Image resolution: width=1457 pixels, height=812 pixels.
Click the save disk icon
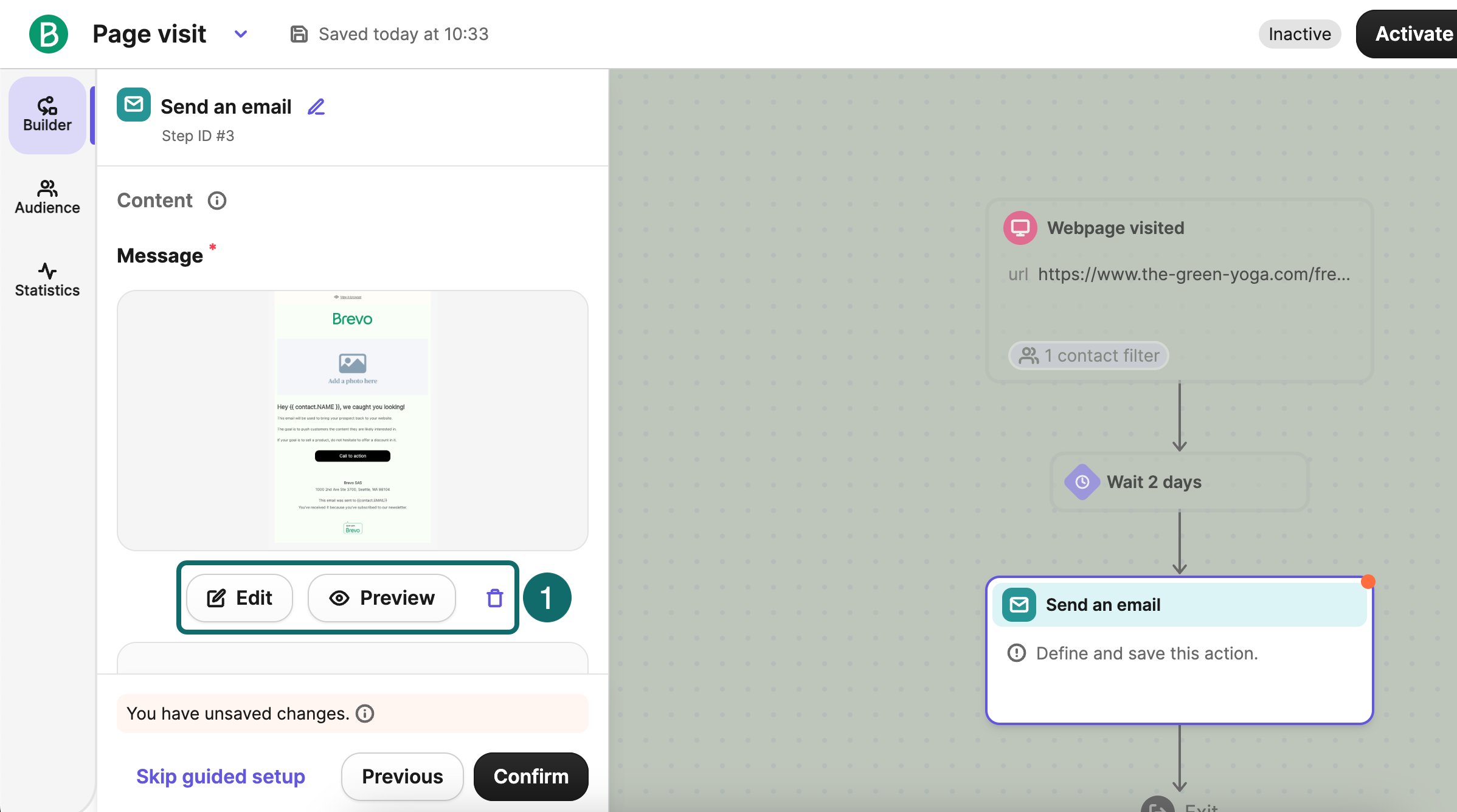point(299,34)
